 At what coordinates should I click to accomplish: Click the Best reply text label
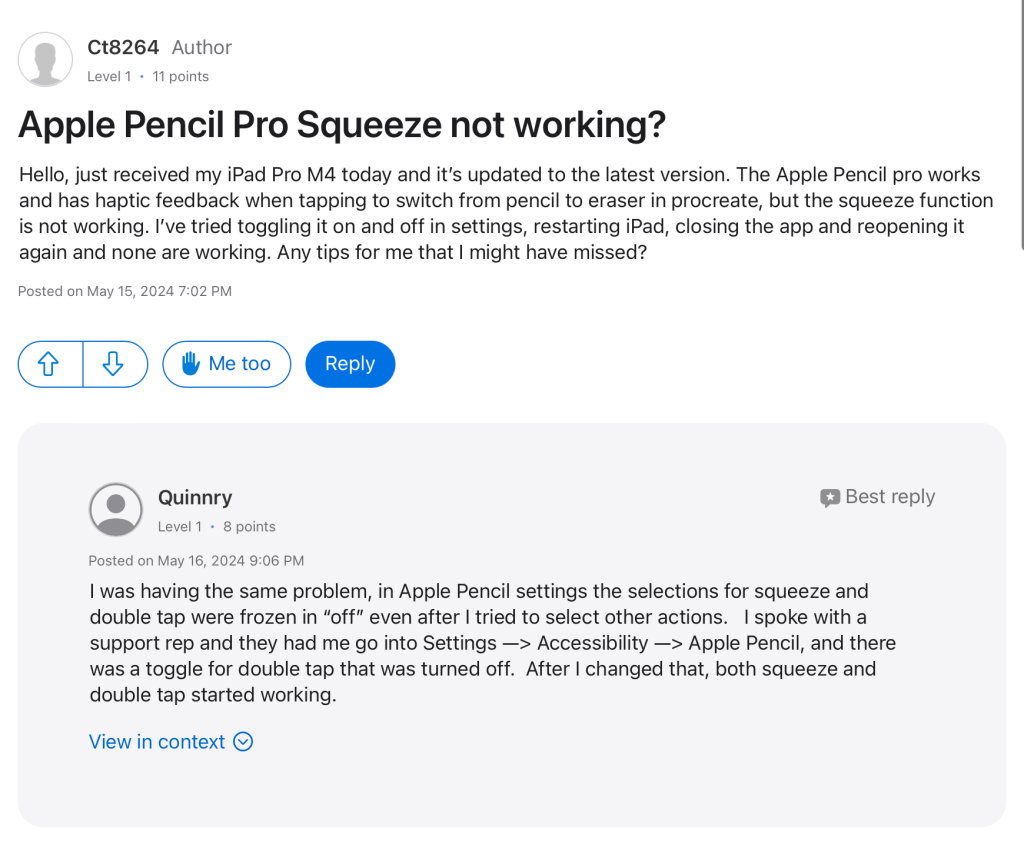(890, 497)
